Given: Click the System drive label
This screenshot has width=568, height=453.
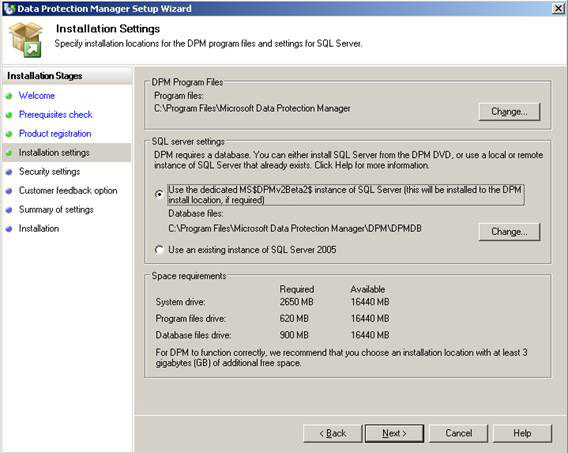Looking at the screenshot, I should [x=180, y=302].
